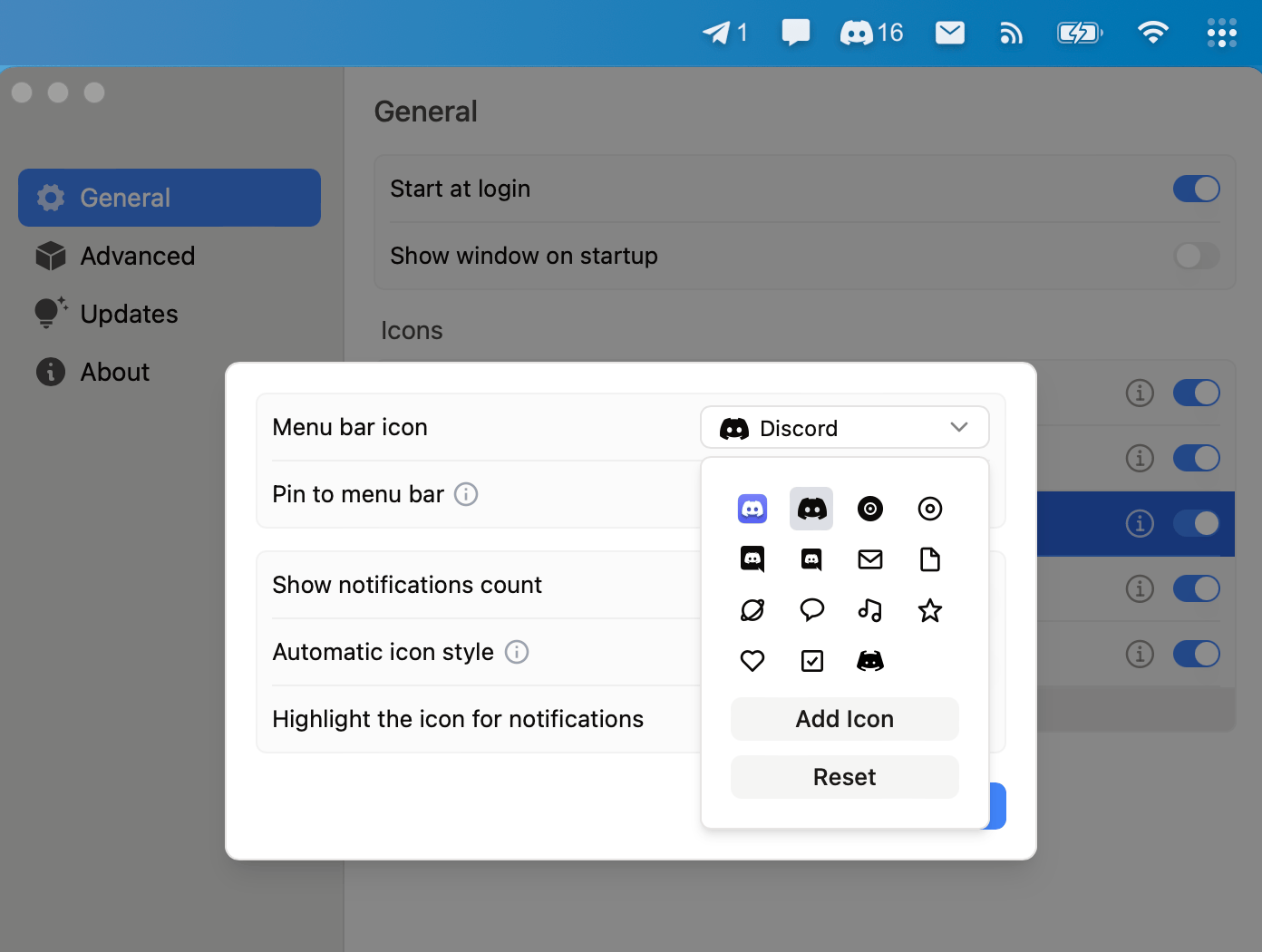Viewport: 1262px width, 952px height.
Task: Open General settings section
Action: 170,198
